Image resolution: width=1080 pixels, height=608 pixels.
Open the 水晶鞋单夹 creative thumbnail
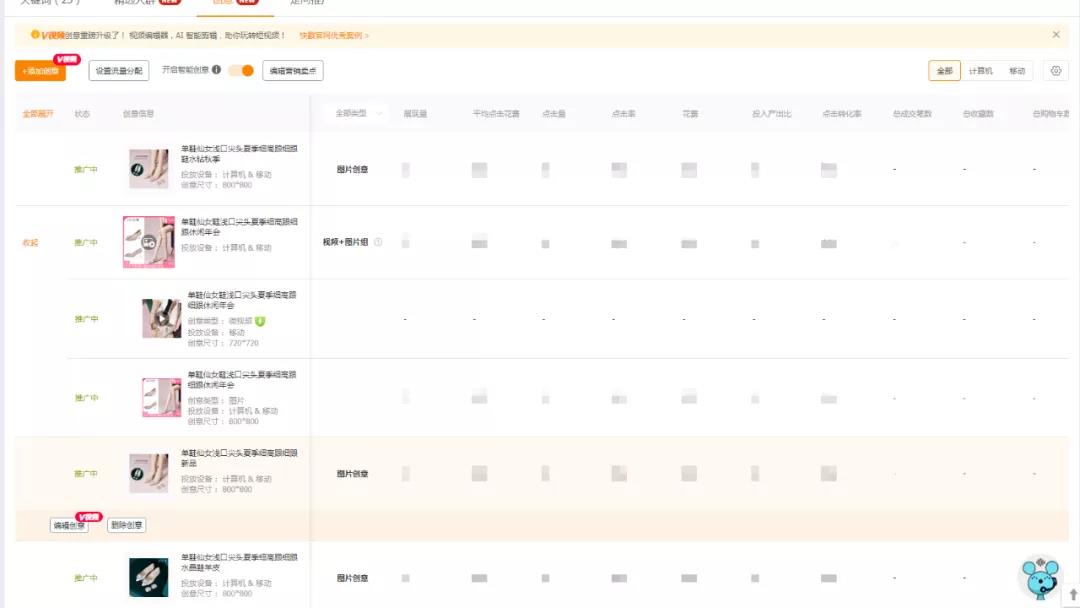coord(148,577)
